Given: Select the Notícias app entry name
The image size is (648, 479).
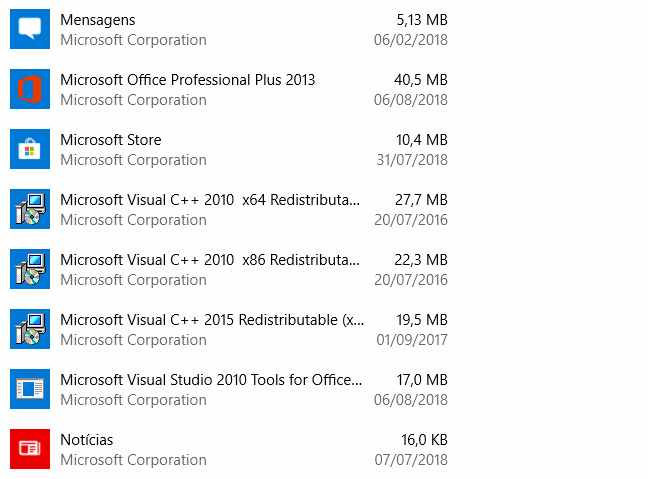Looking at the screenshot, I should coord(86,440).
